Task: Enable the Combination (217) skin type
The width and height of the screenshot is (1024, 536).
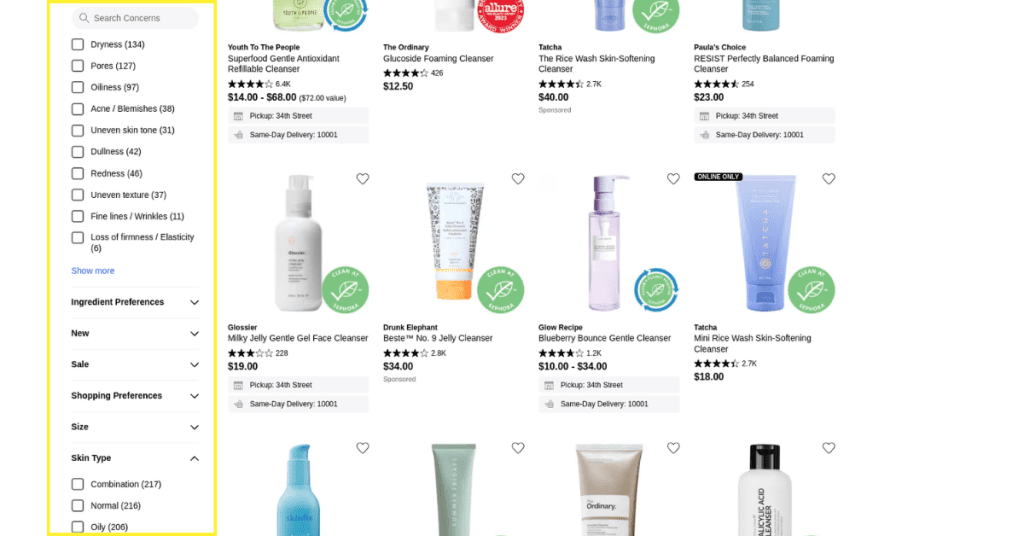Action: point(78,484)
